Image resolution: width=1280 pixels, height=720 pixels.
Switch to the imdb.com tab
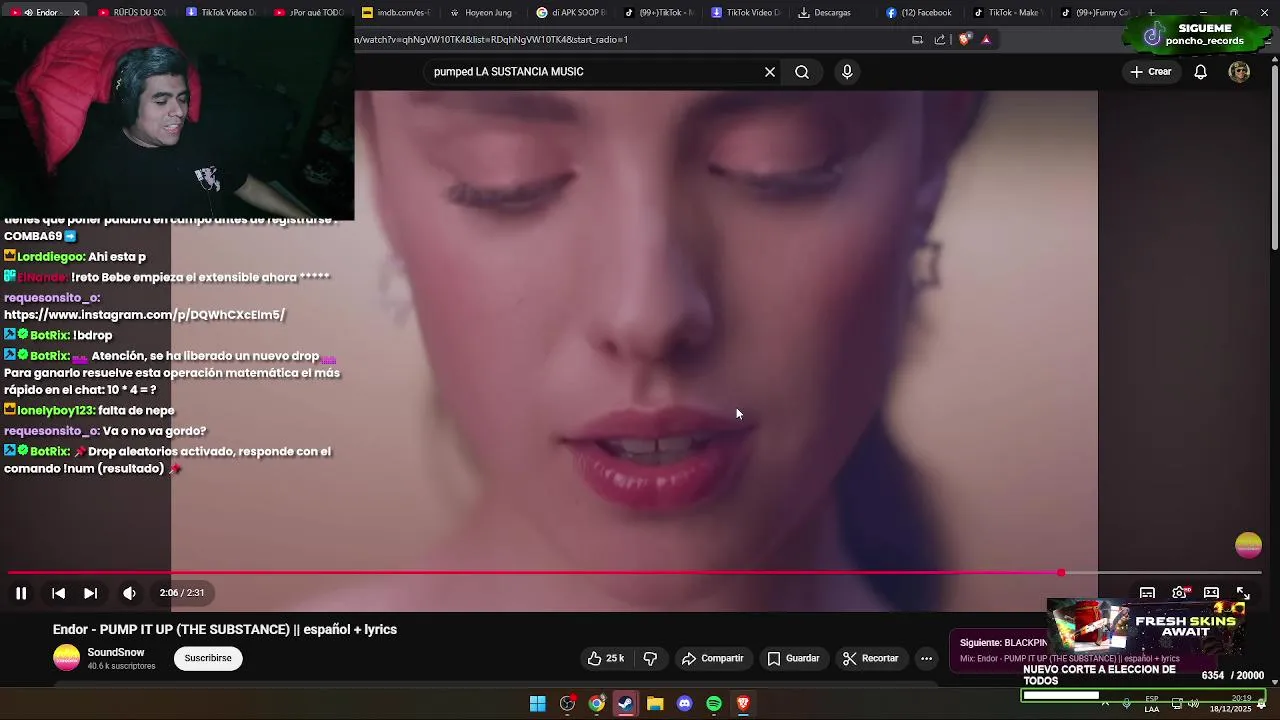point(395,13)
